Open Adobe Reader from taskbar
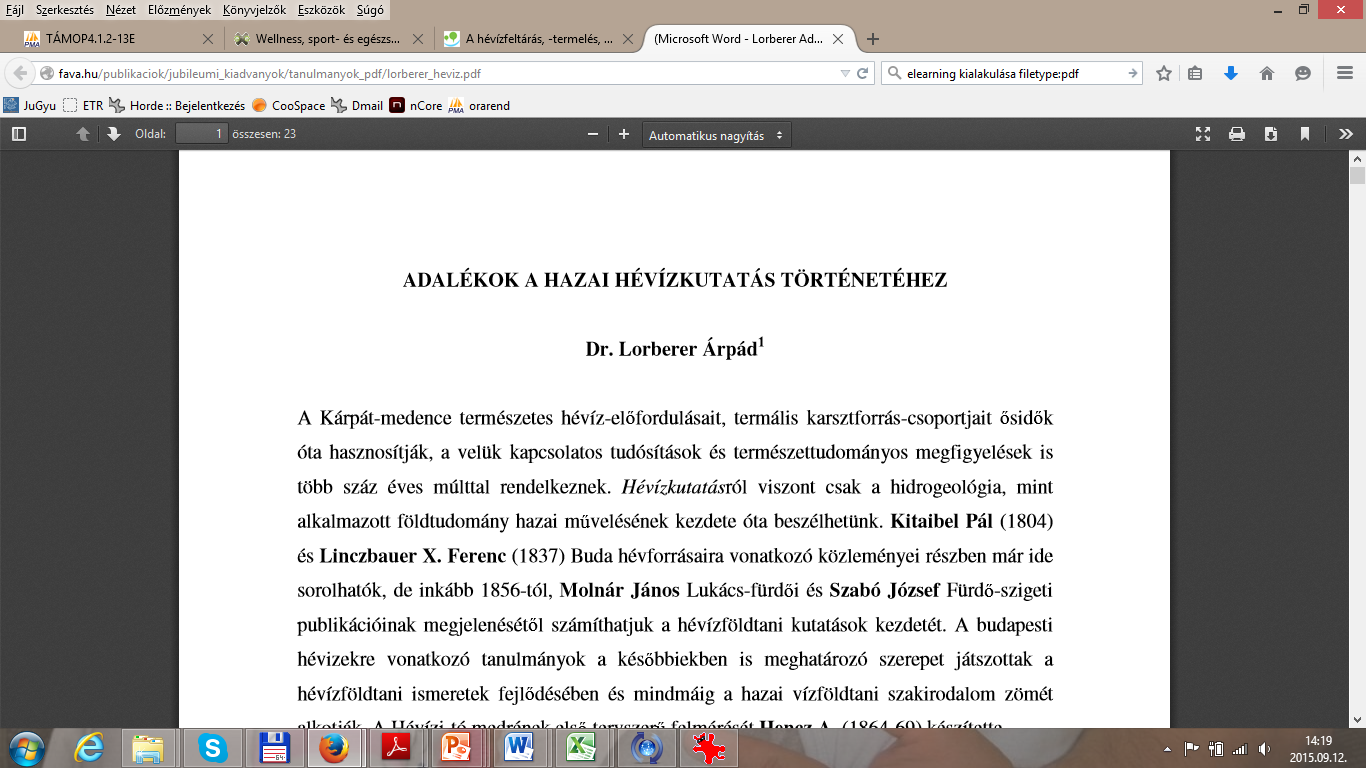 pyautogui.click(x=395, y=747)
